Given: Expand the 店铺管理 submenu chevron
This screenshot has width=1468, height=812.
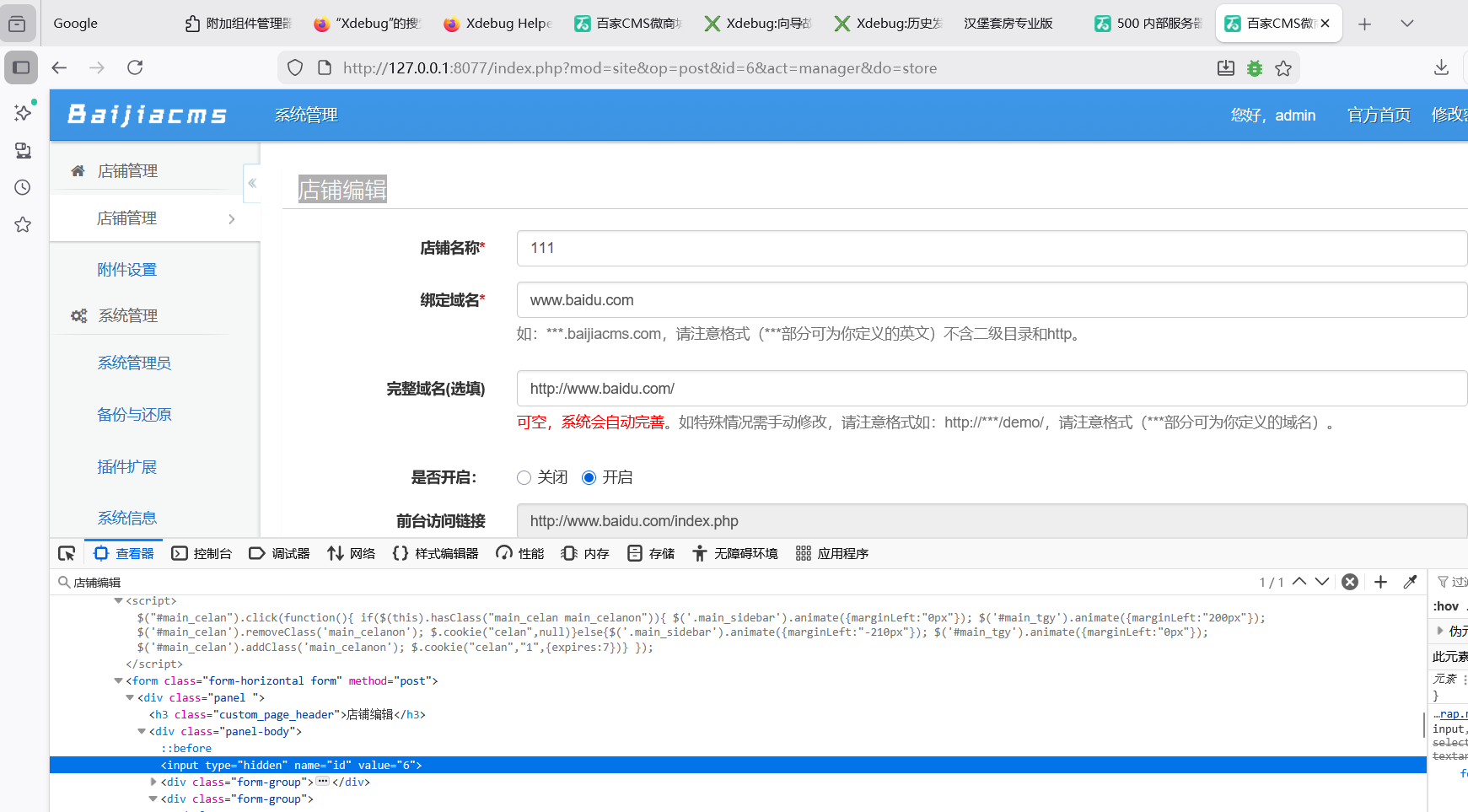Looking at the screenshot, I should tap(232, 219).
